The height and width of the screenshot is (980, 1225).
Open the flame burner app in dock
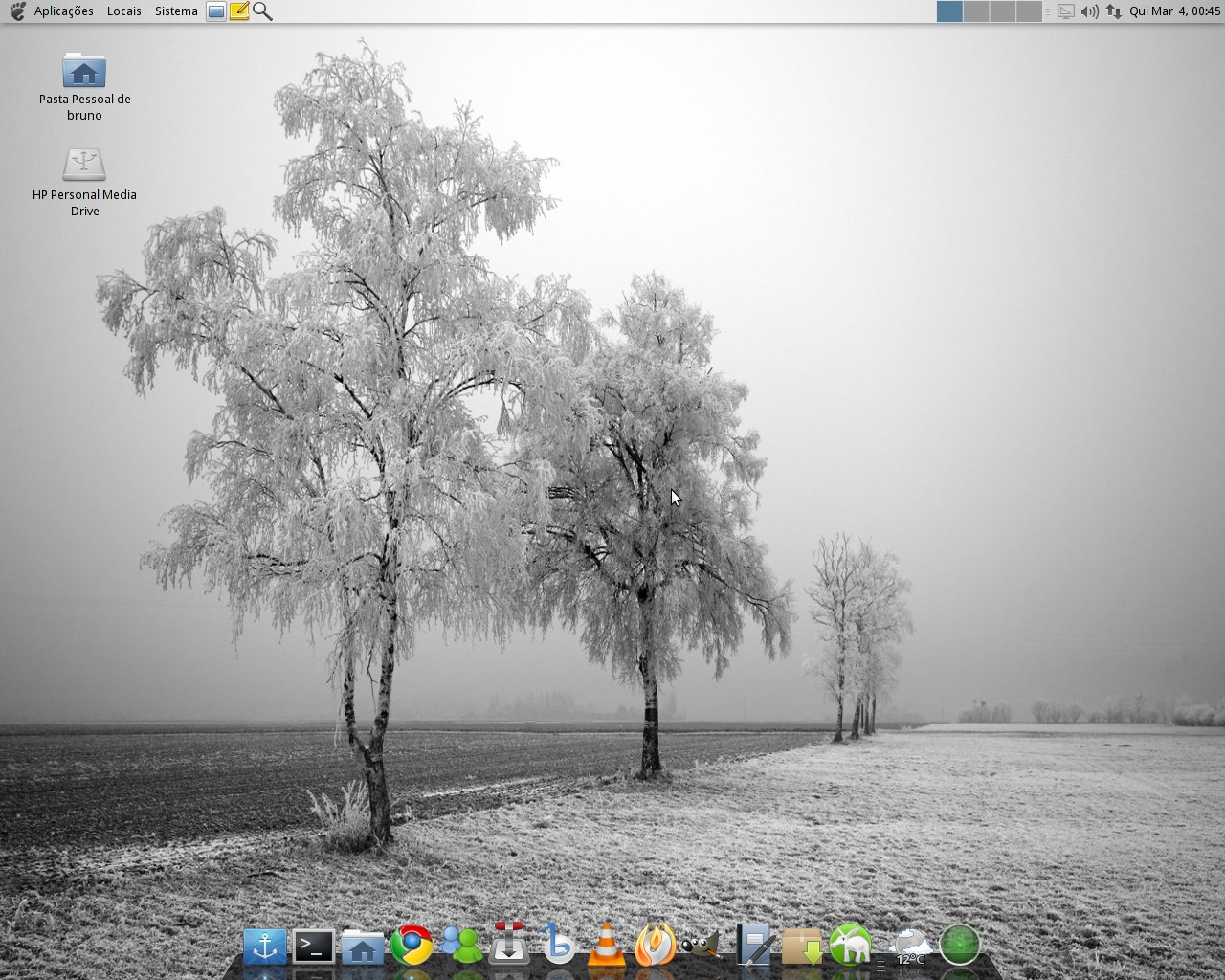point(656,945)
